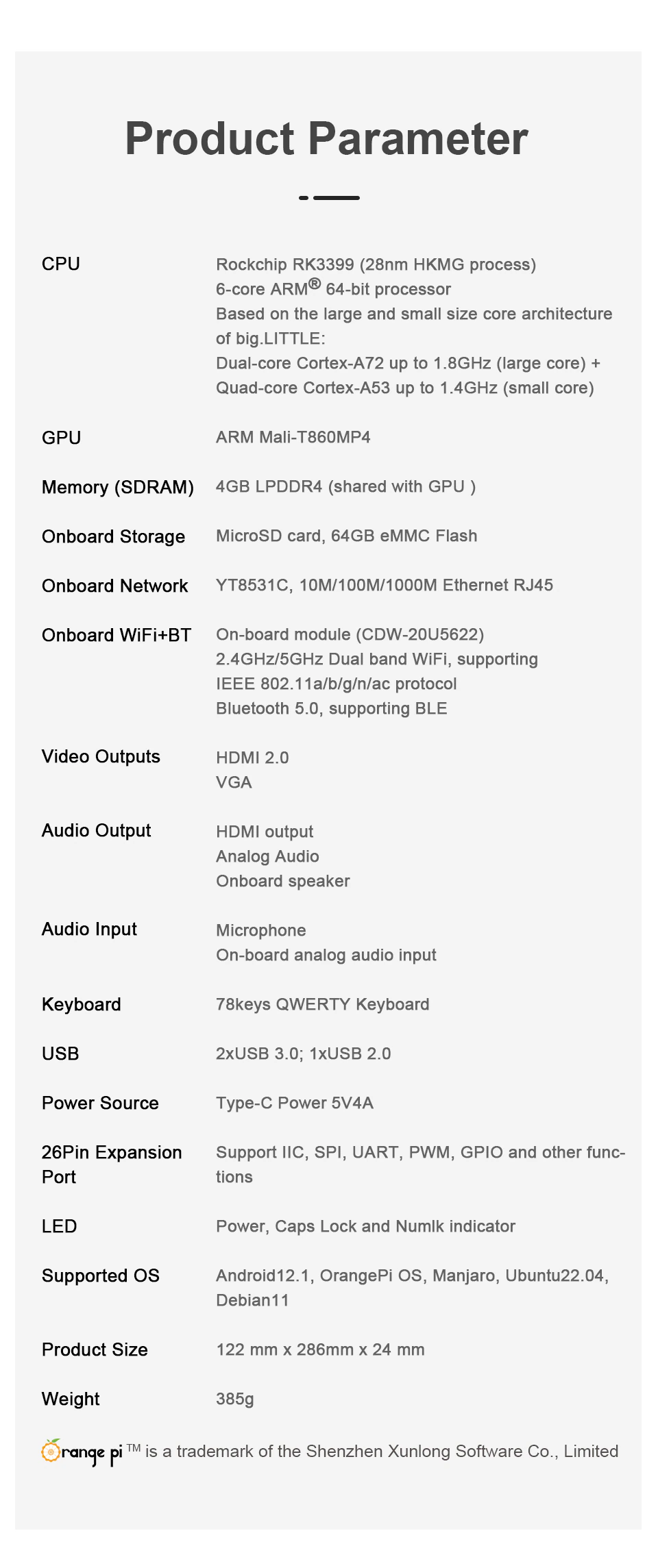Select the Memory (SDRAM) label
The image size is (658, 1568).
(118, 487)
